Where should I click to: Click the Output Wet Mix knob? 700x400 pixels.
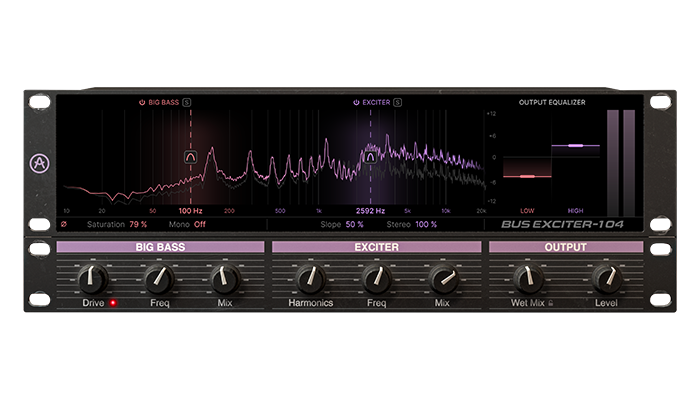(528, 278)
